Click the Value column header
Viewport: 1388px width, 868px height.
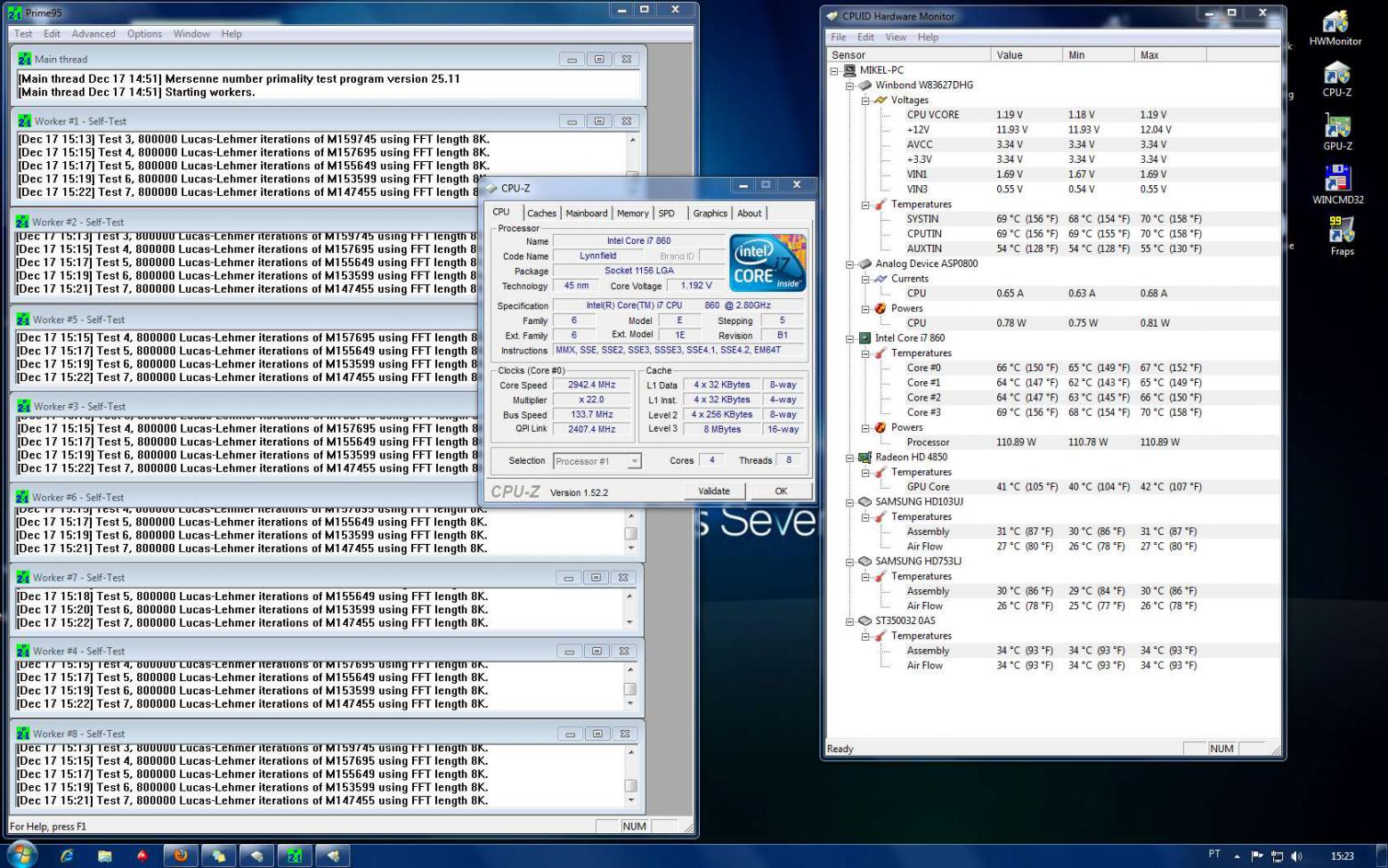click(x=1027, y=55)
